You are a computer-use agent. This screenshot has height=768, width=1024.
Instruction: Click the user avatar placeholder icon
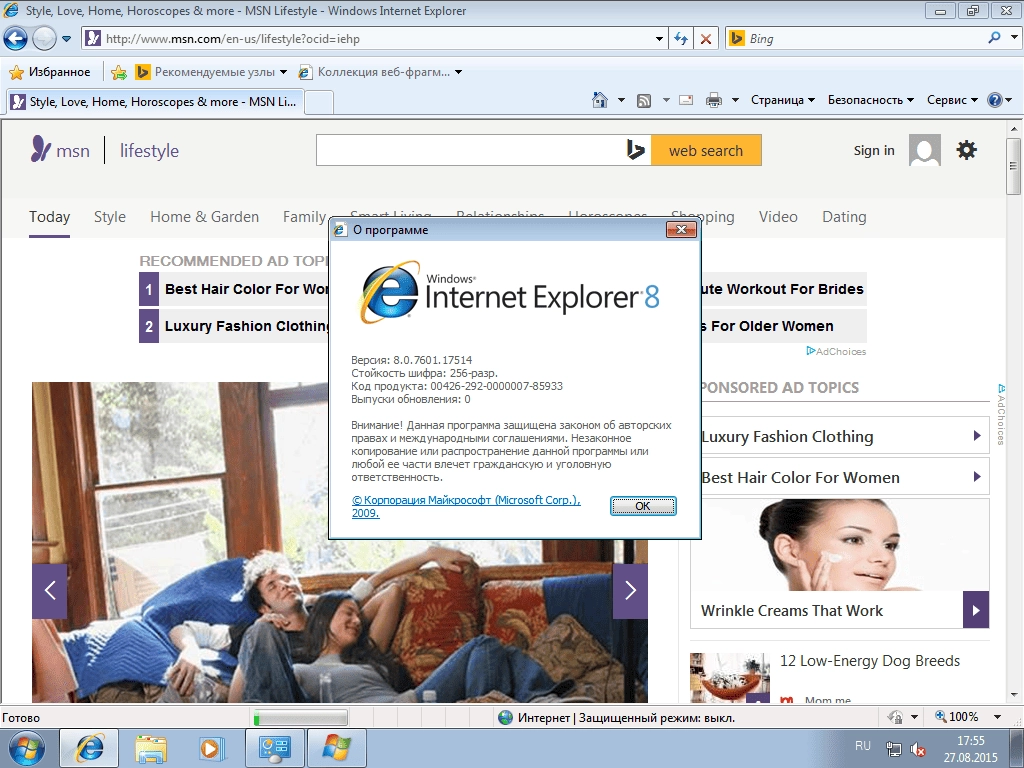pos(925,150)
